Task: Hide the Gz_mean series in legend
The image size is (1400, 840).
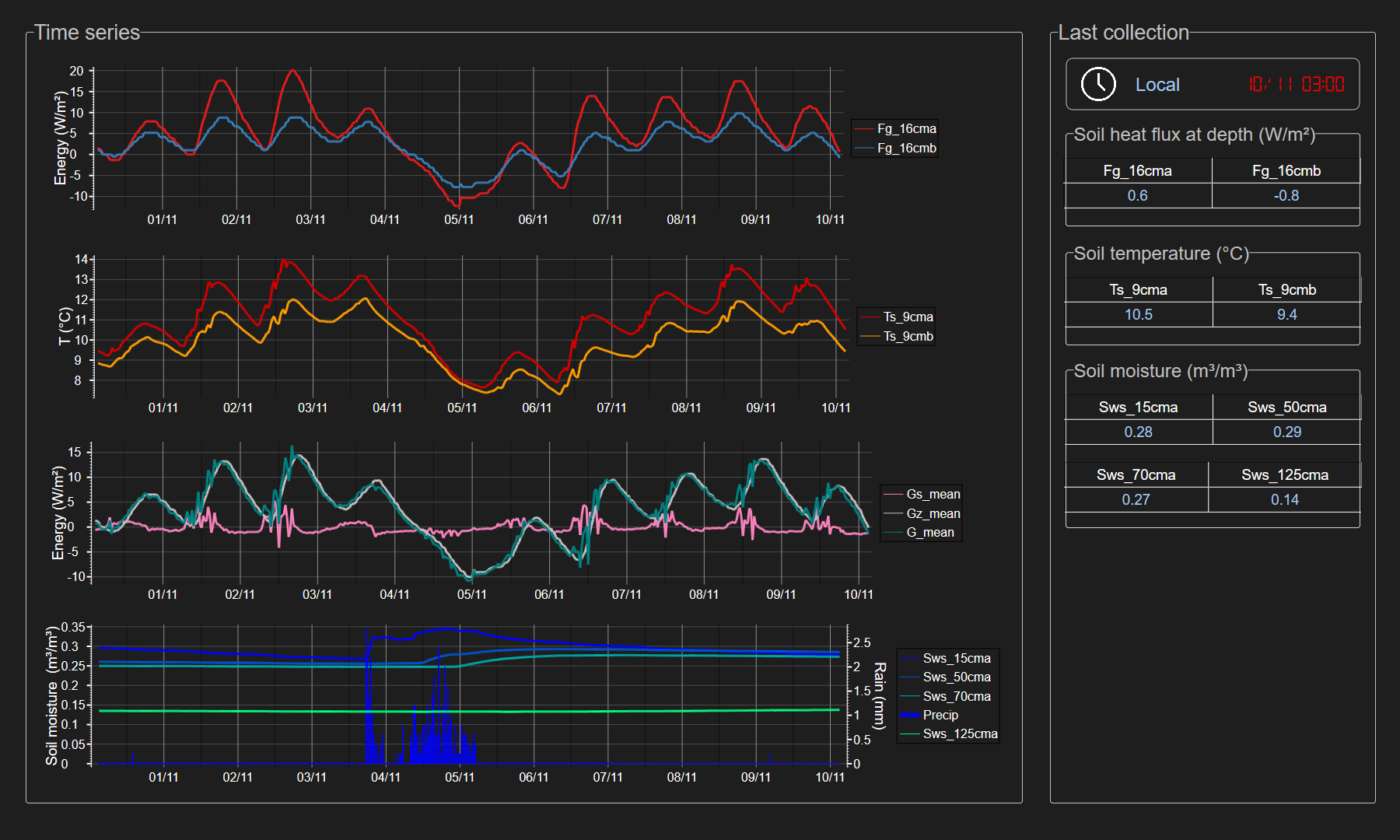Action: click(x=933, y=514)
